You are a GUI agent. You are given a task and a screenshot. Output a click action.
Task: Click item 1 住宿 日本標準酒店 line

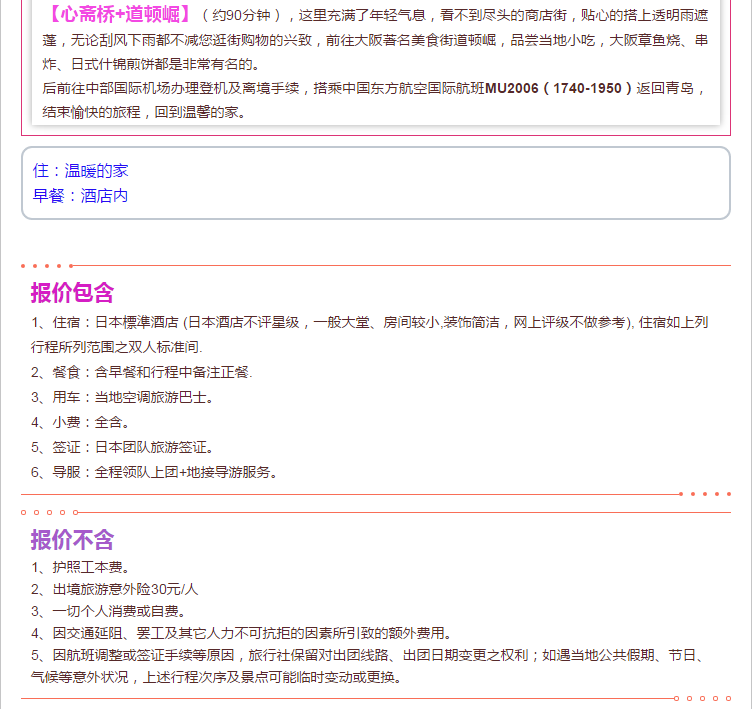coord(369,322)
